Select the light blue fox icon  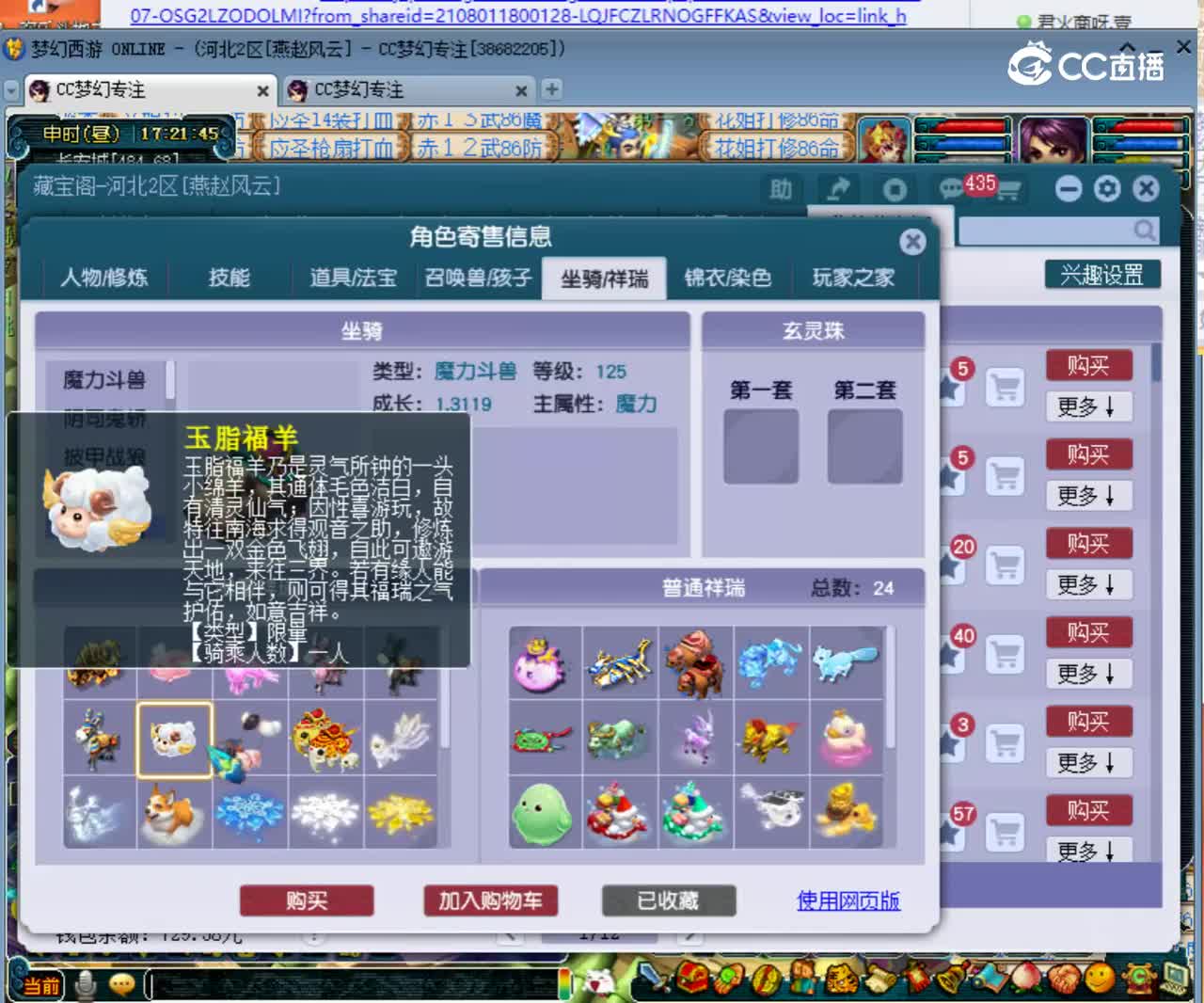pyautogui.click(x=846, y=663)
